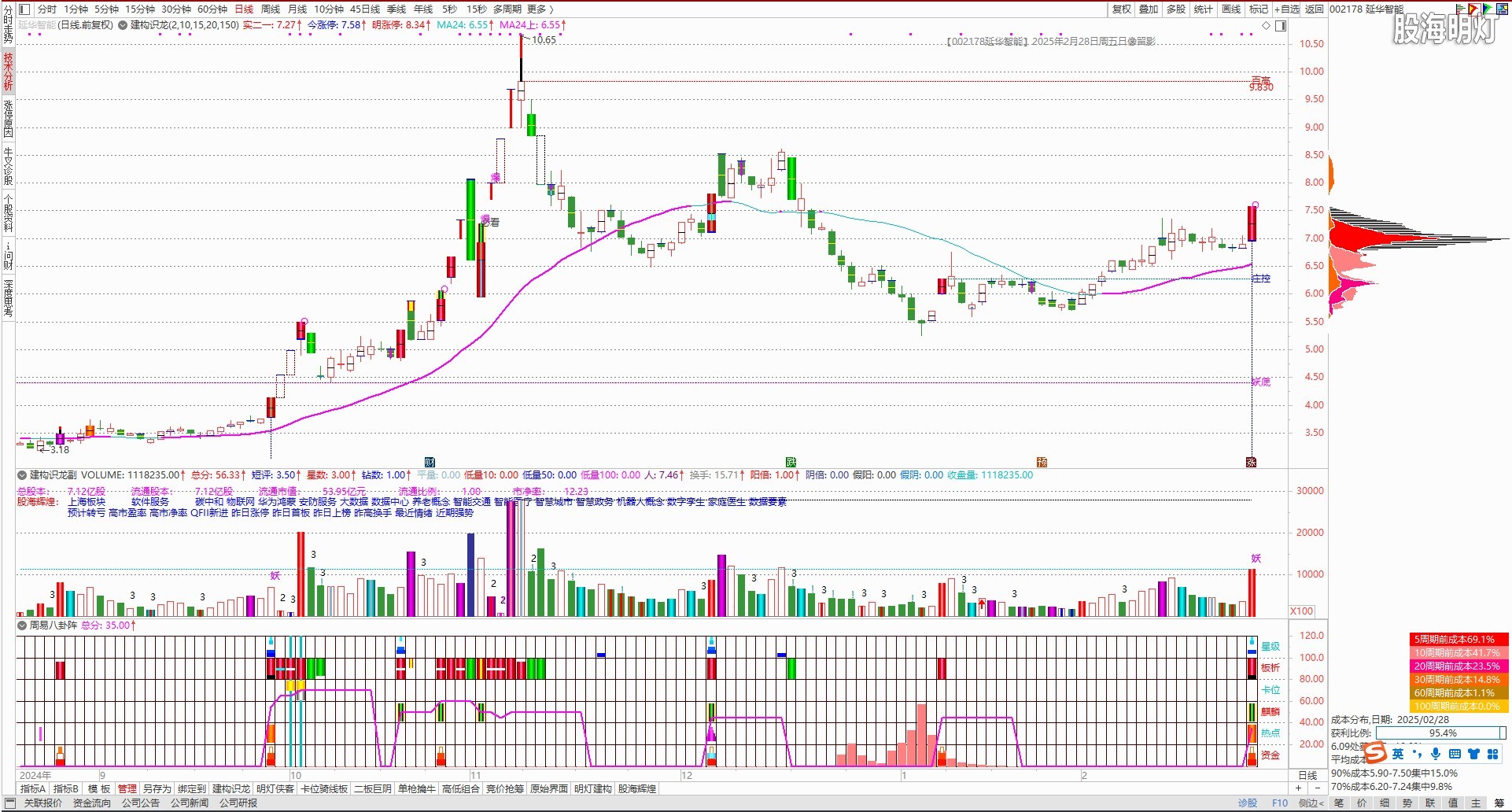This screenshot has height=812, width=1512.
Task: Collapse sidebar using 侧边< button
Action: [x=1311, y=803]
